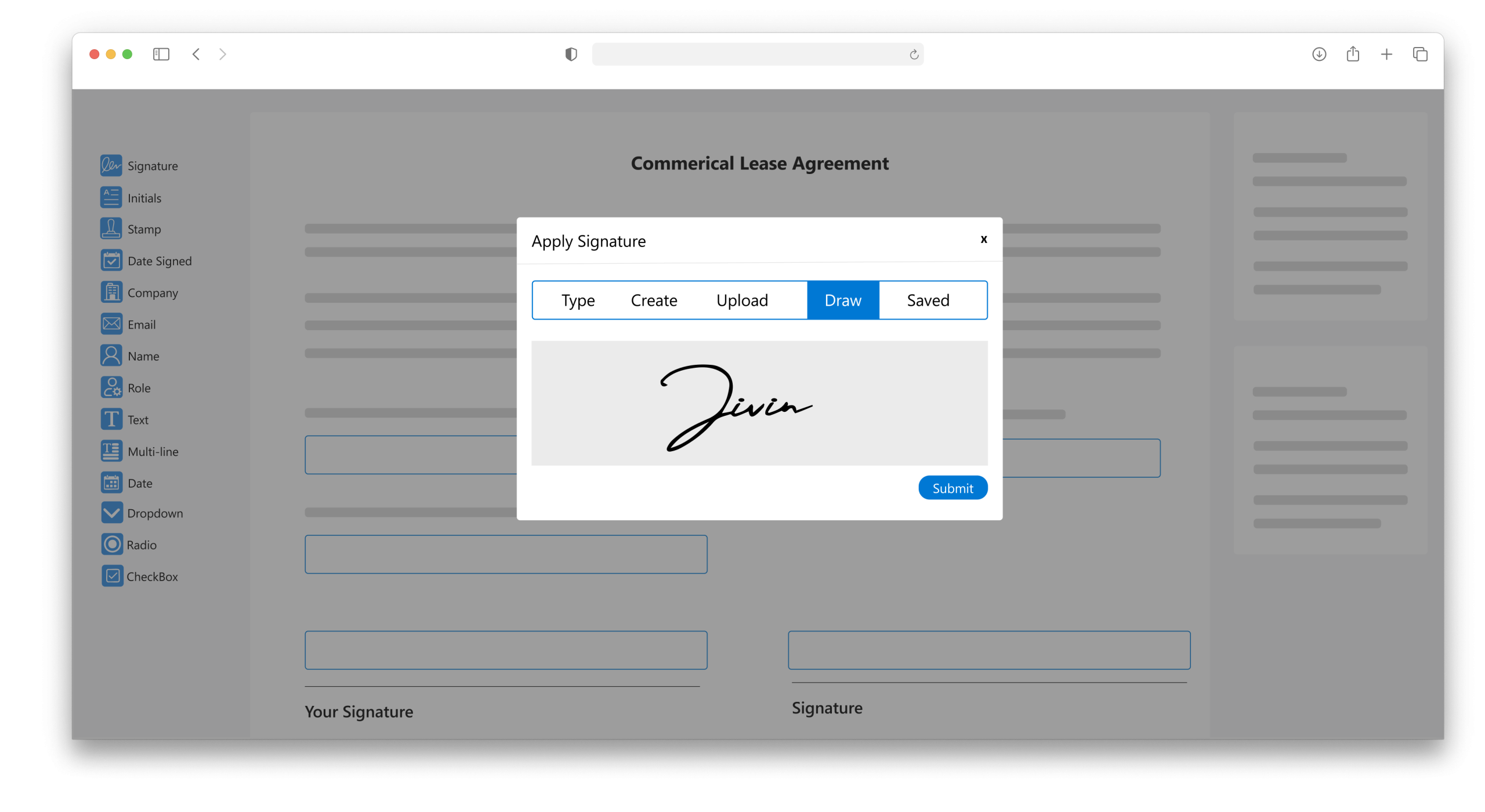1485x812 pixels.
Task: Toggle the browser sidebar panel
Action: tap(161, 55)
